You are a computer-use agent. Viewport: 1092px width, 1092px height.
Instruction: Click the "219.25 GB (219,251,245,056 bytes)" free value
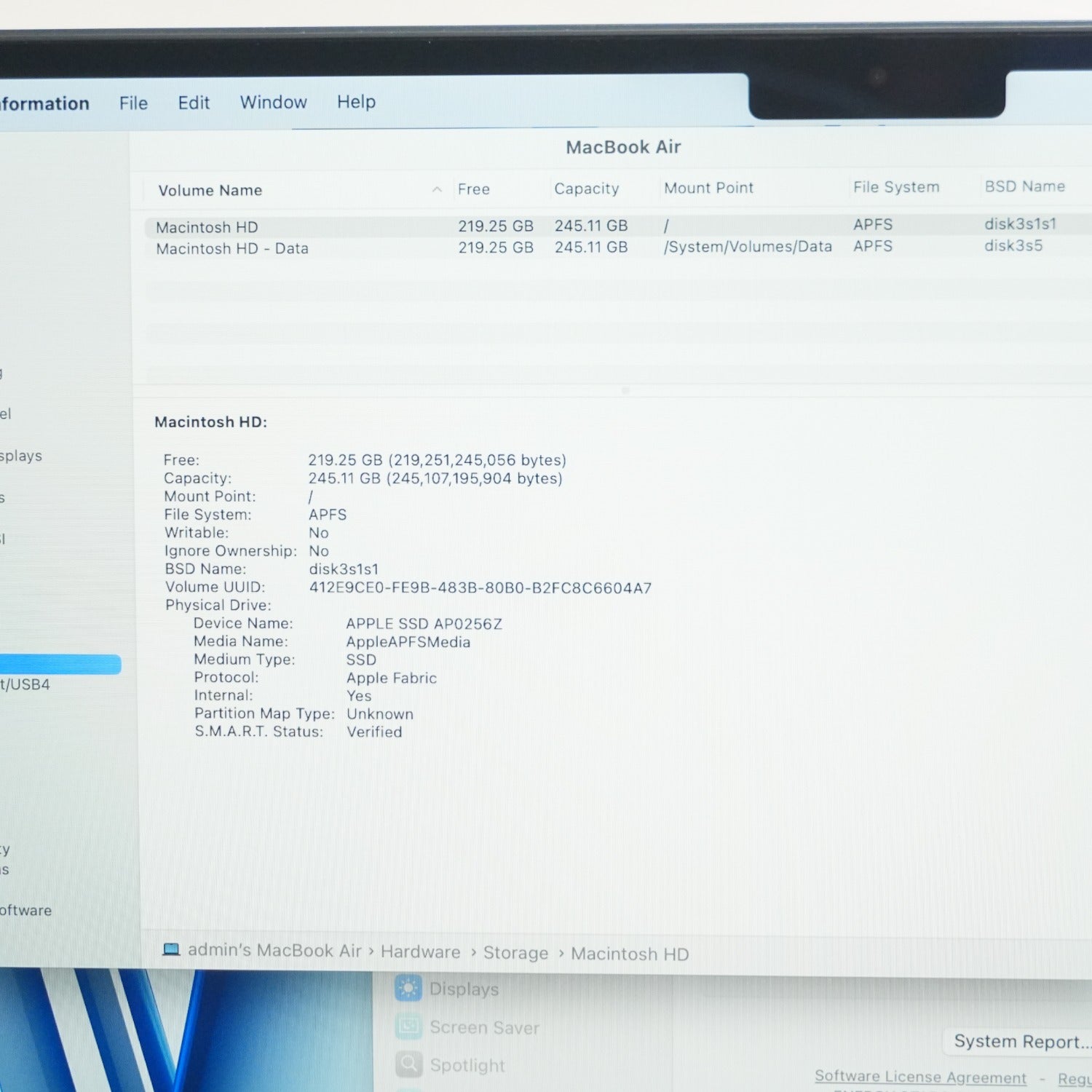(437, 460)
